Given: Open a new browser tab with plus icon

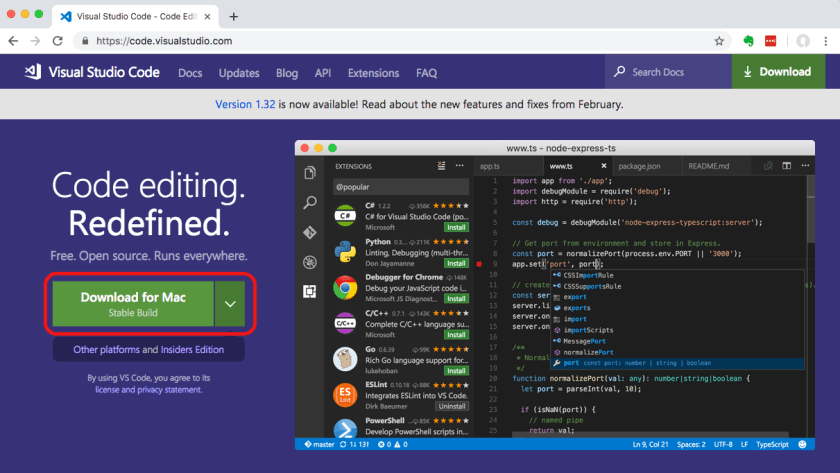Looking at the screenshot, I should (234, 16).
